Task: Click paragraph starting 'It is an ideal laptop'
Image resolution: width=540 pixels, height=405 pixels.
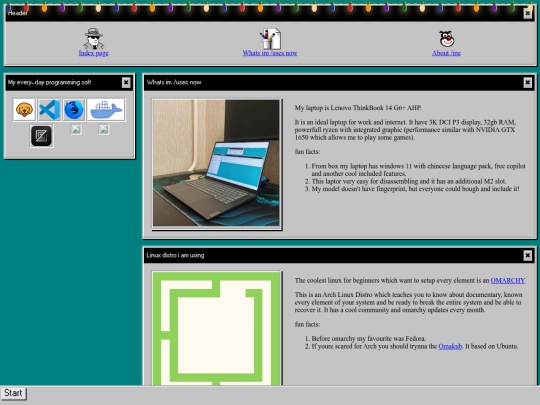Action: (405, 130)
